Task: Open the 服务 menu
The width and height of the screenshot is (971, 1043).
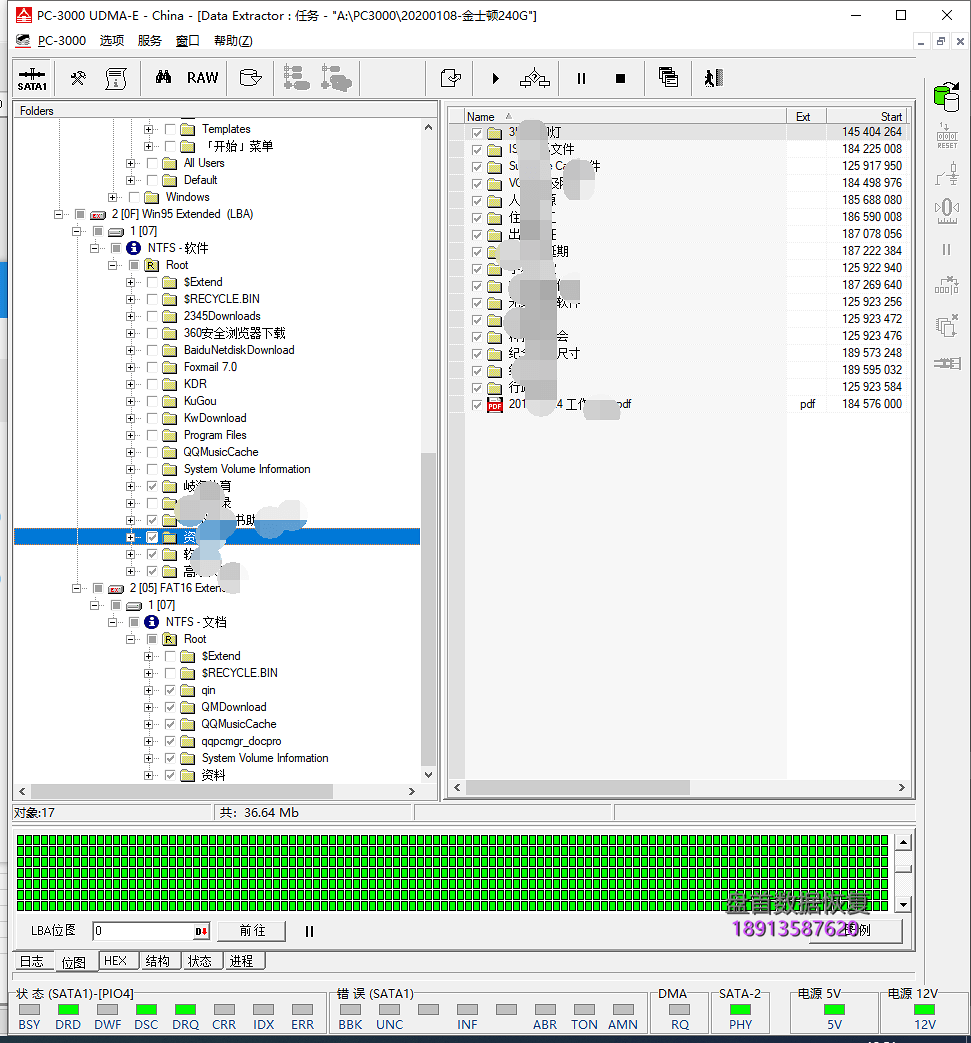Action: tap(149, 41)
